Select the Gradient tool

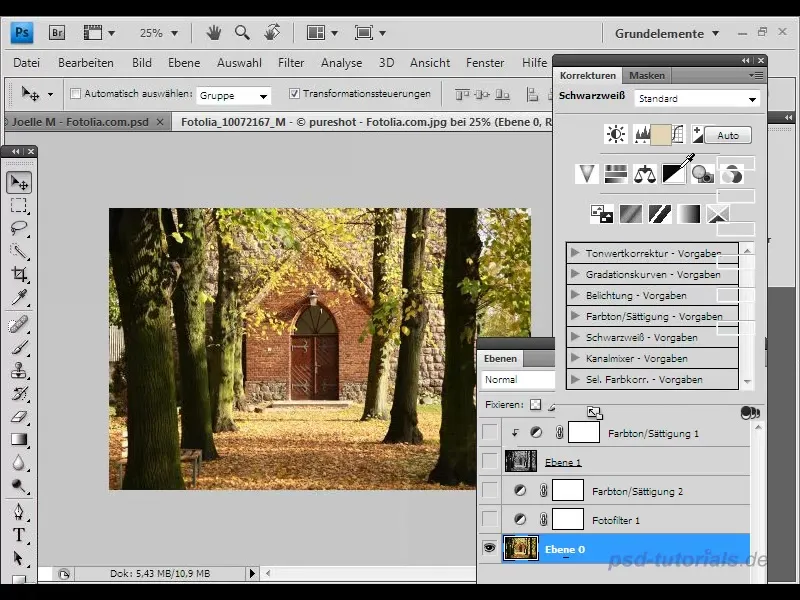[19, 439]
